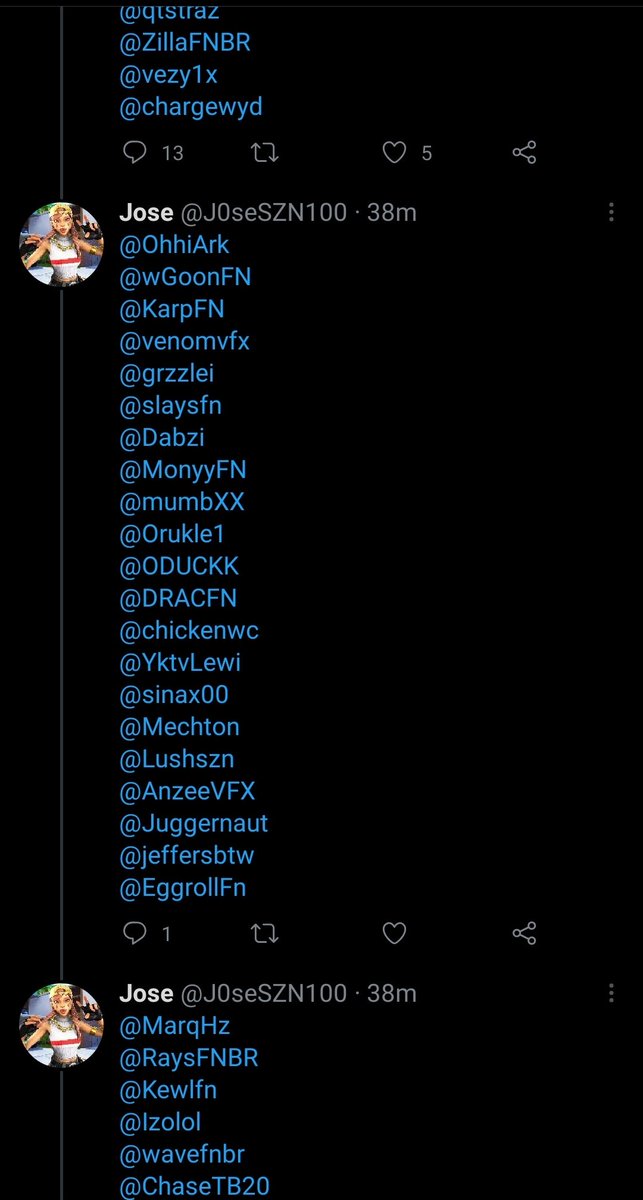The width and height of the screenshot is (643, 1200).
Task: Open the @YktvLewi mention link
Action: pyautogui.click(x=180, y=663)
